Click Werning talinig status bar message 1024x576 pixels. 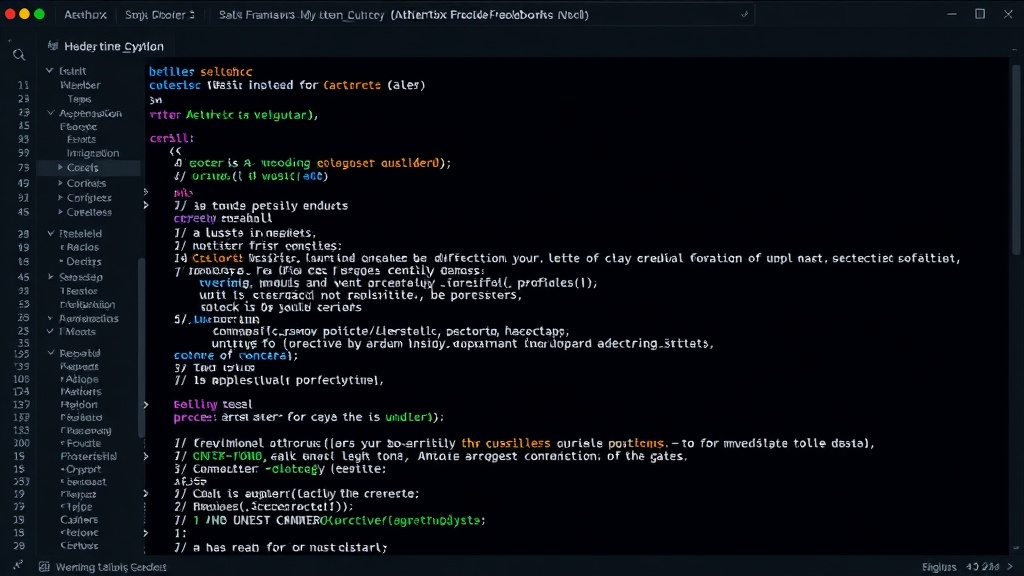pos(111,567)
